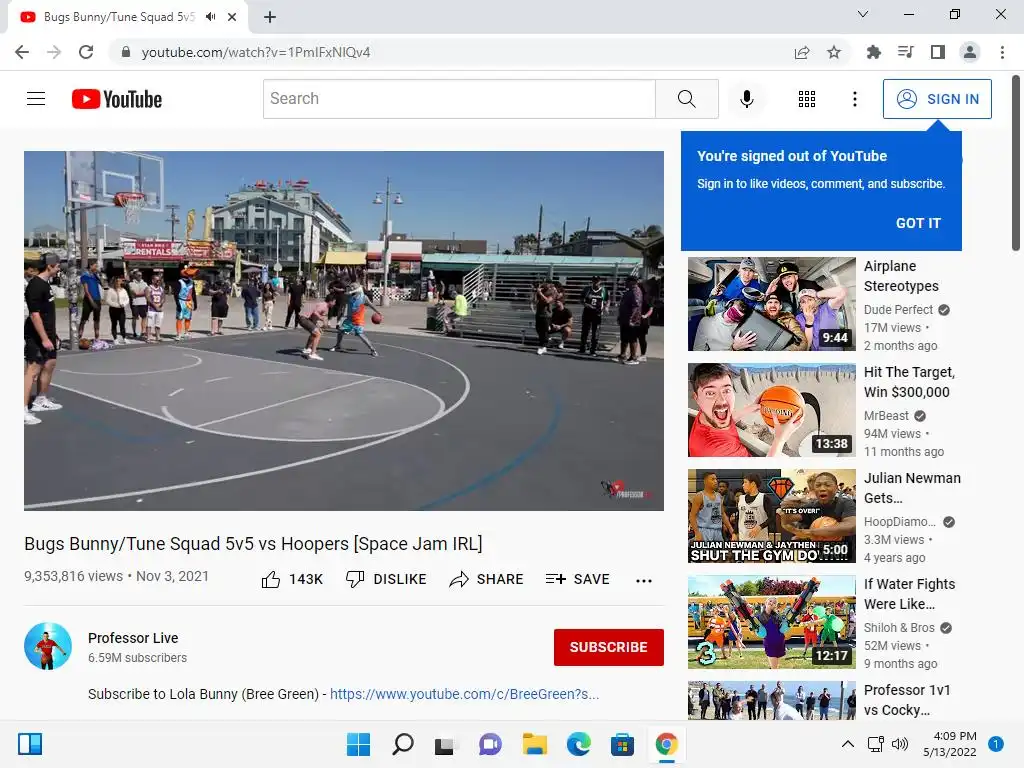Open Chrome profile avatar
The width and height of the screenshot is (1024, 768).
pyautogui.click(x=970, y=52)
